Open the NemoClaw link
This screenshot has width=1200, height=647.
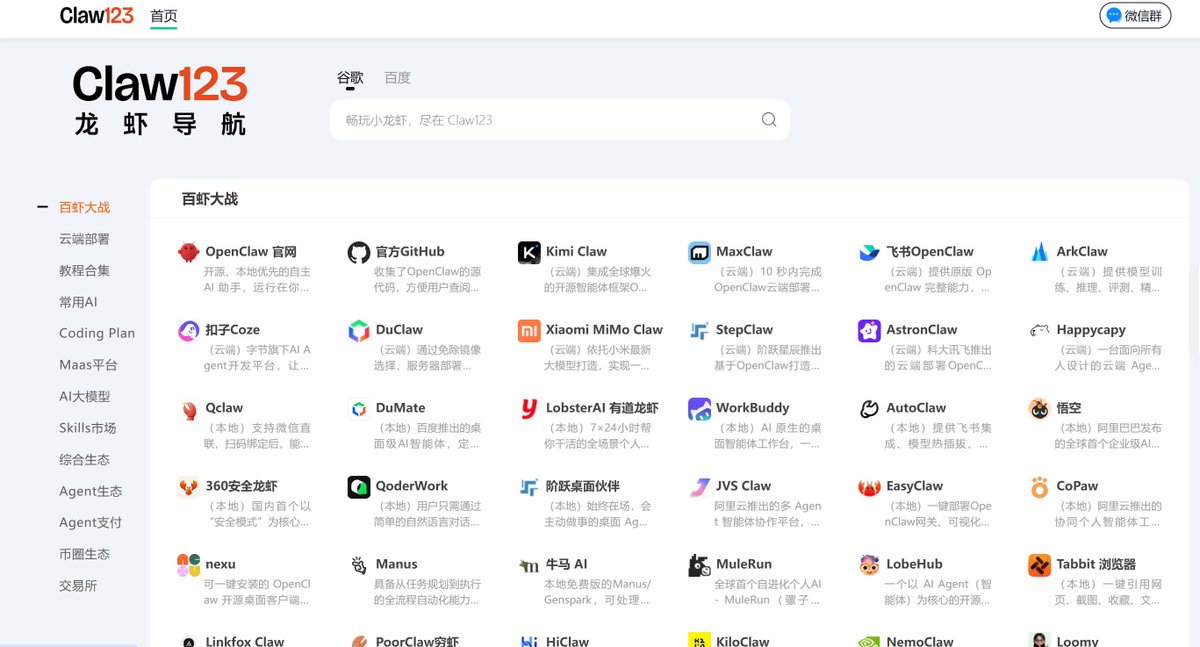coord(920,642)
